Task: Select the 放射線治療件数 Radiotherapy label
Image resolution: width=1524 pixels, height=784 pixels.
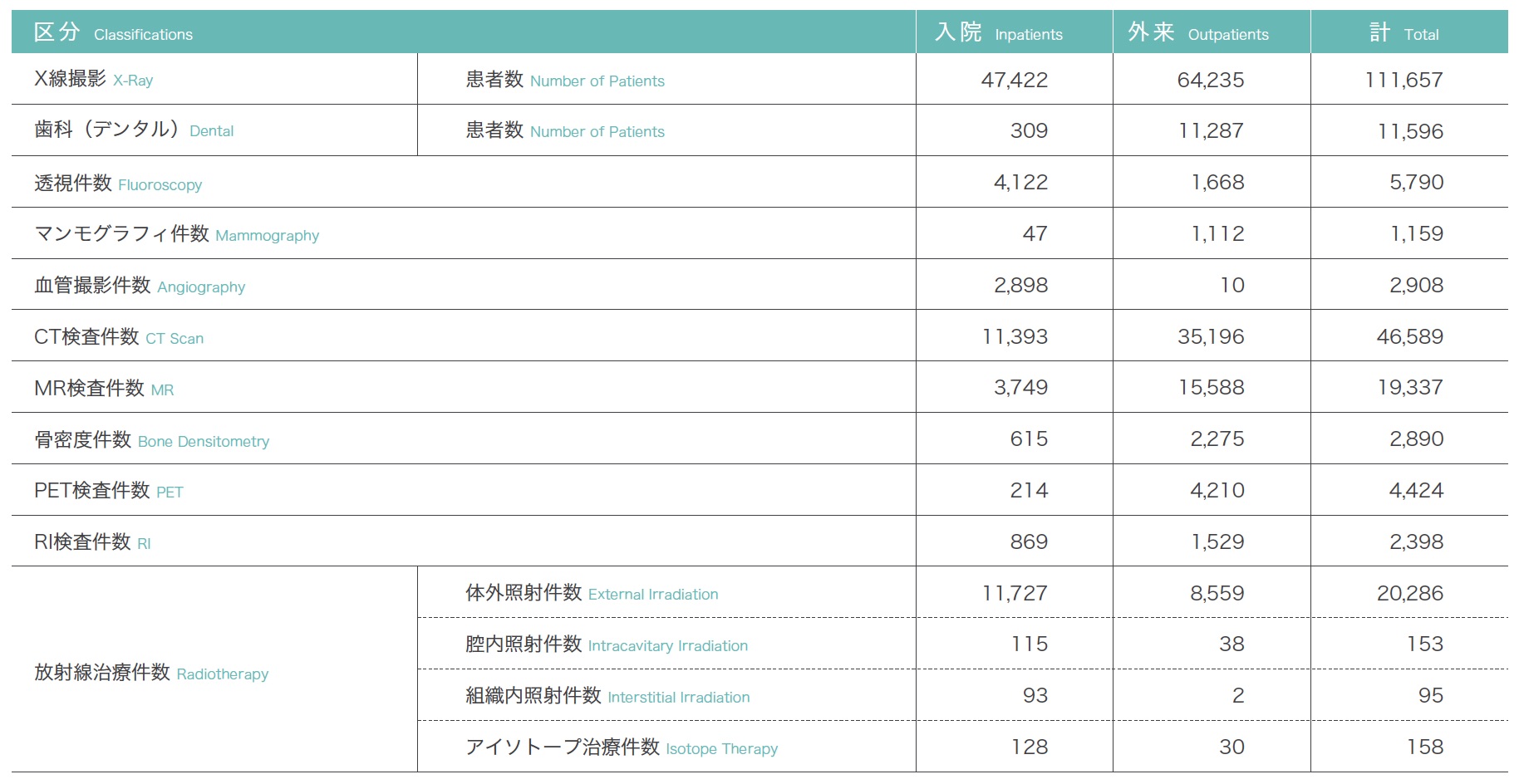Action: (151, 673)
